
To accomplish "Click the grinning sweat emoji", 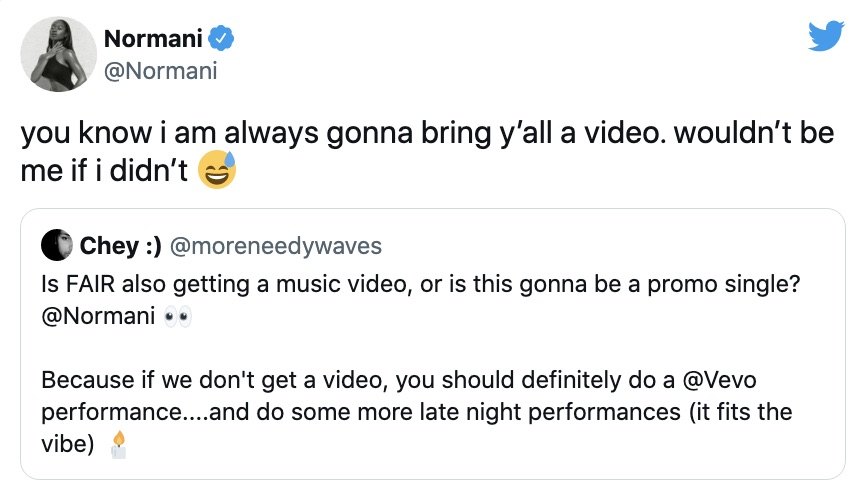I will 217,172.
